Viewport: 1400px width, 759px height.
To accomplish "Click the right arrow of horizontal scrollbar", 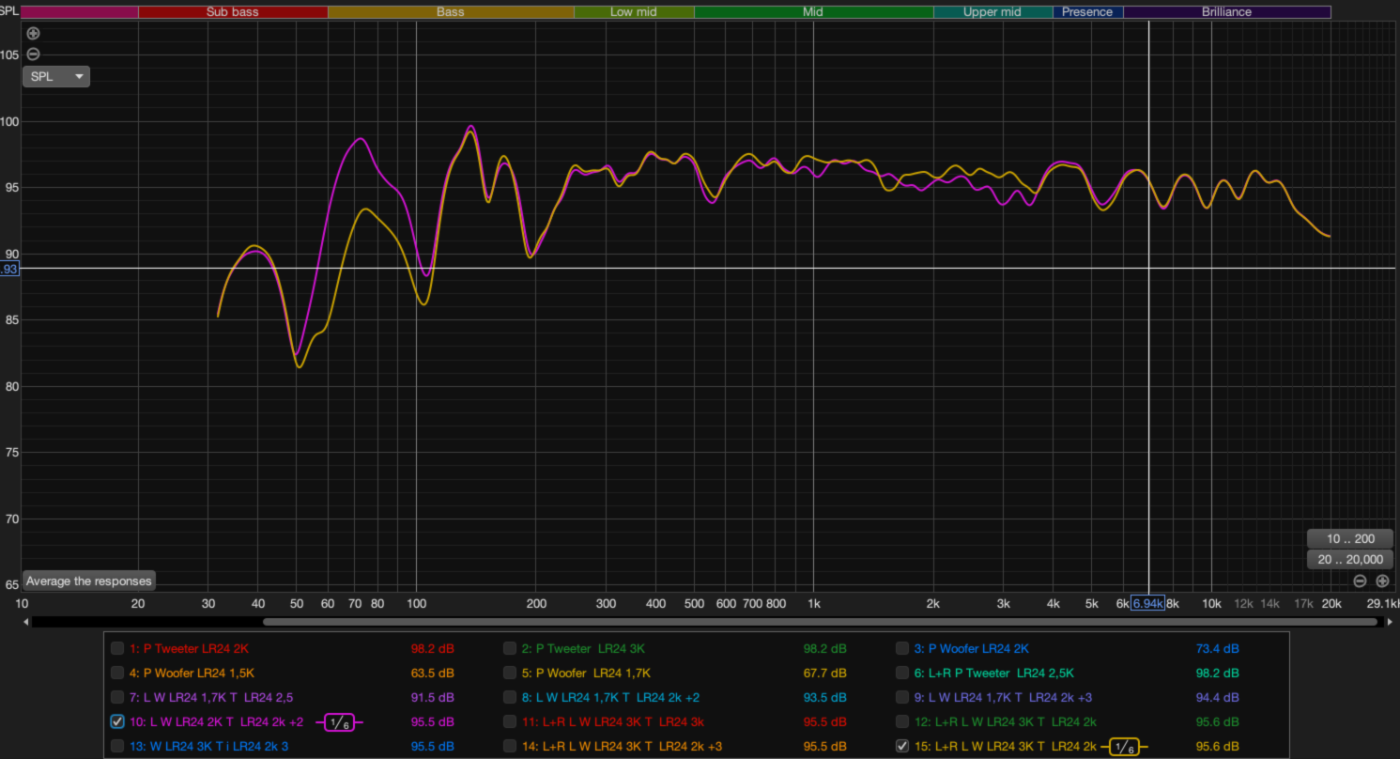I will [x=1390, y=622].
